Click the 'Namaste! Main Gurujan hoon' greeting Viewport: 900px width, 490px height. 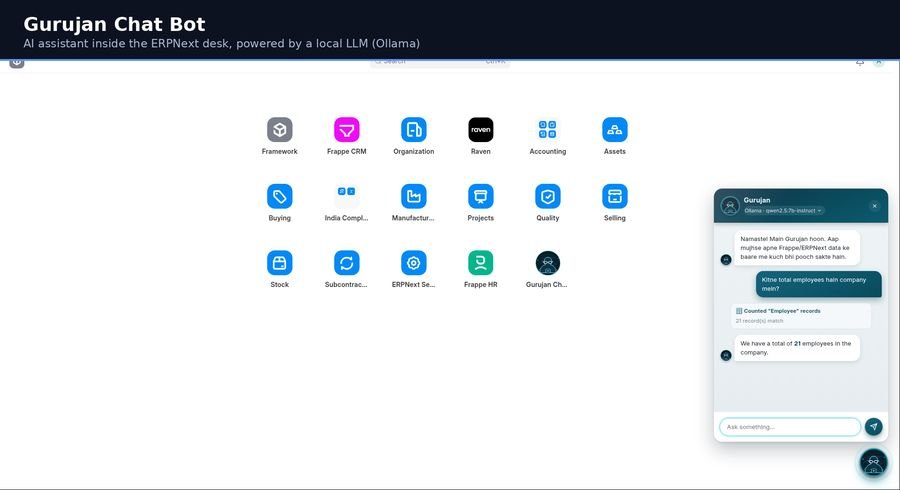[x=797, y=248]
